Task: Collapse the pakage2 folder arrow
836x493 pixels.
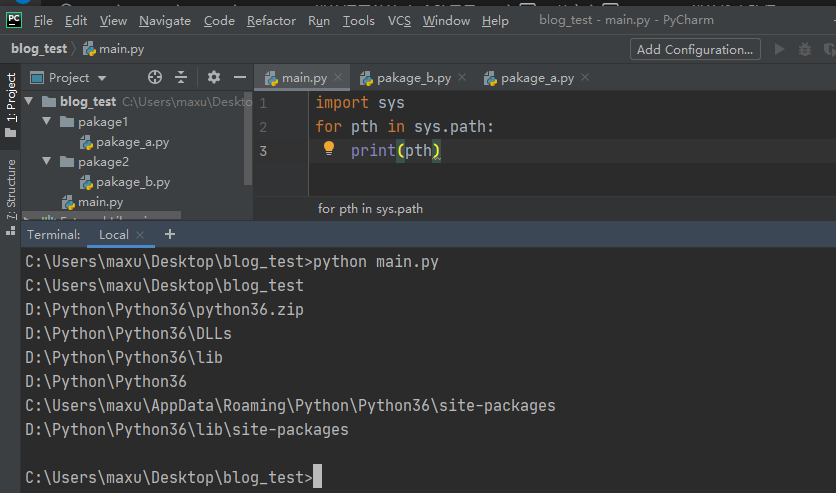Action: 47,162
